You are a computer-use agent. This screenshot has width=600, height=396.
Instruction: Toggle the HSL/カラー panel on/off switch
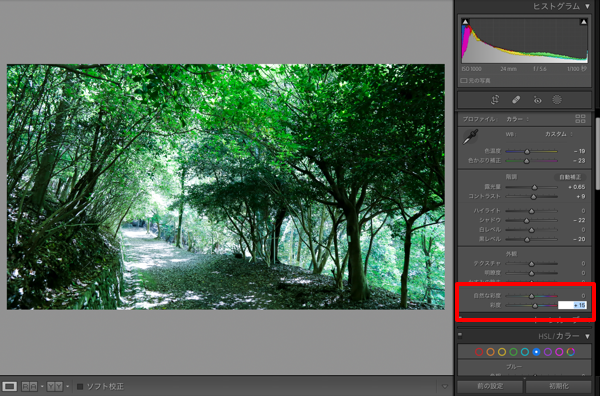pyautogui.click(x=460, y=336)
